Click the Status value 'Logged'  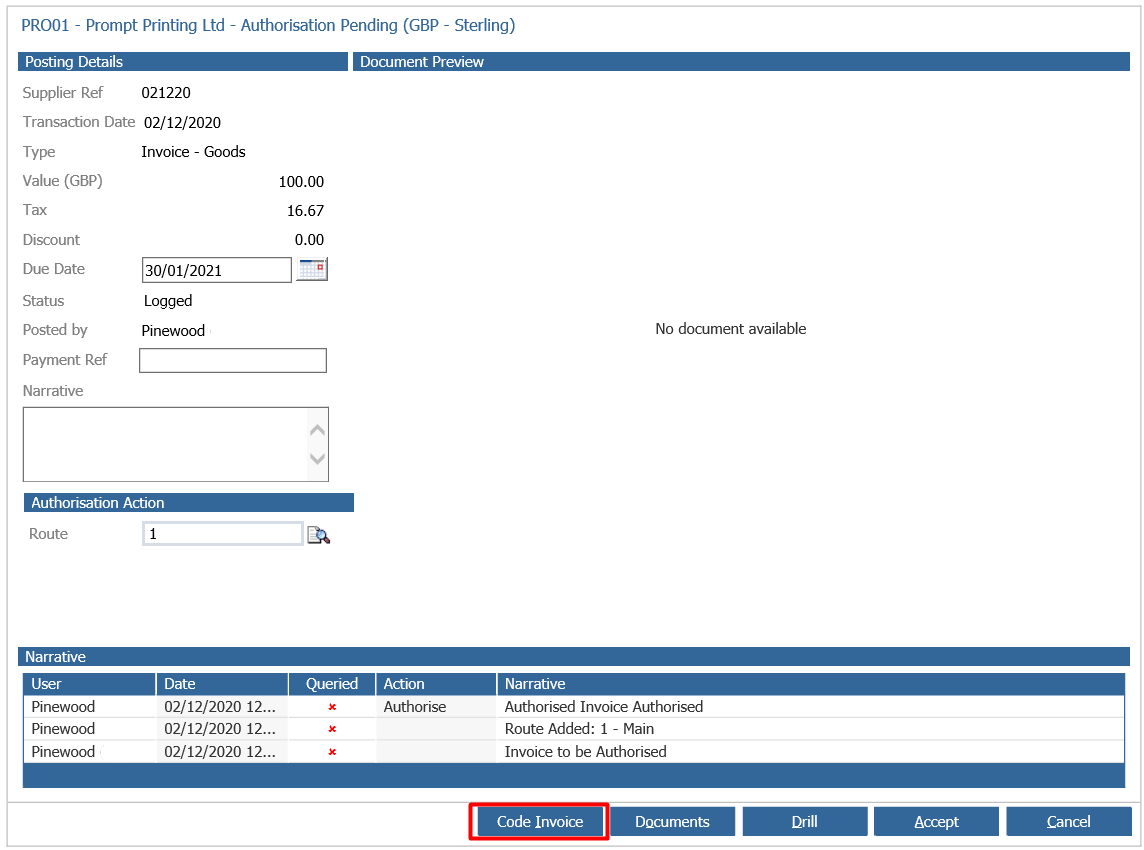[168, 301]
